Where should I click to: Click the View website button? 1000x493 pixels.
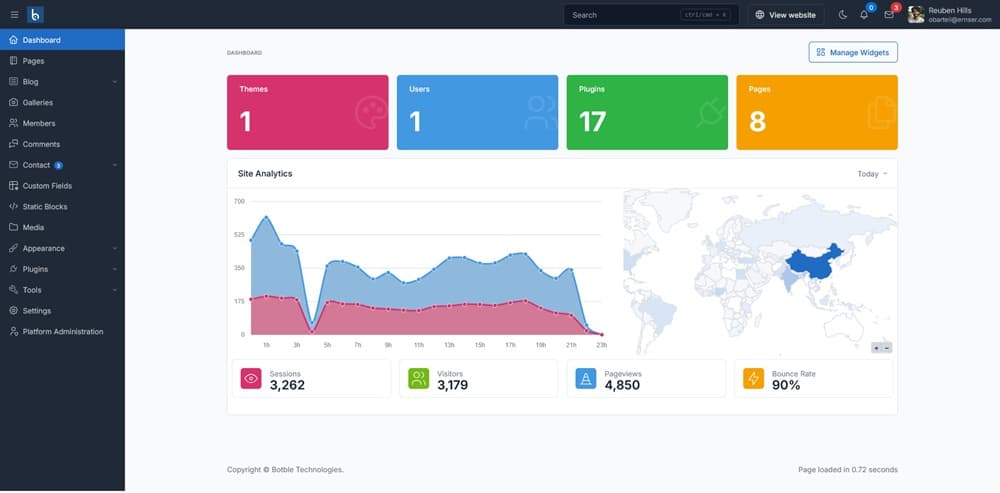(x=785, y=15)
